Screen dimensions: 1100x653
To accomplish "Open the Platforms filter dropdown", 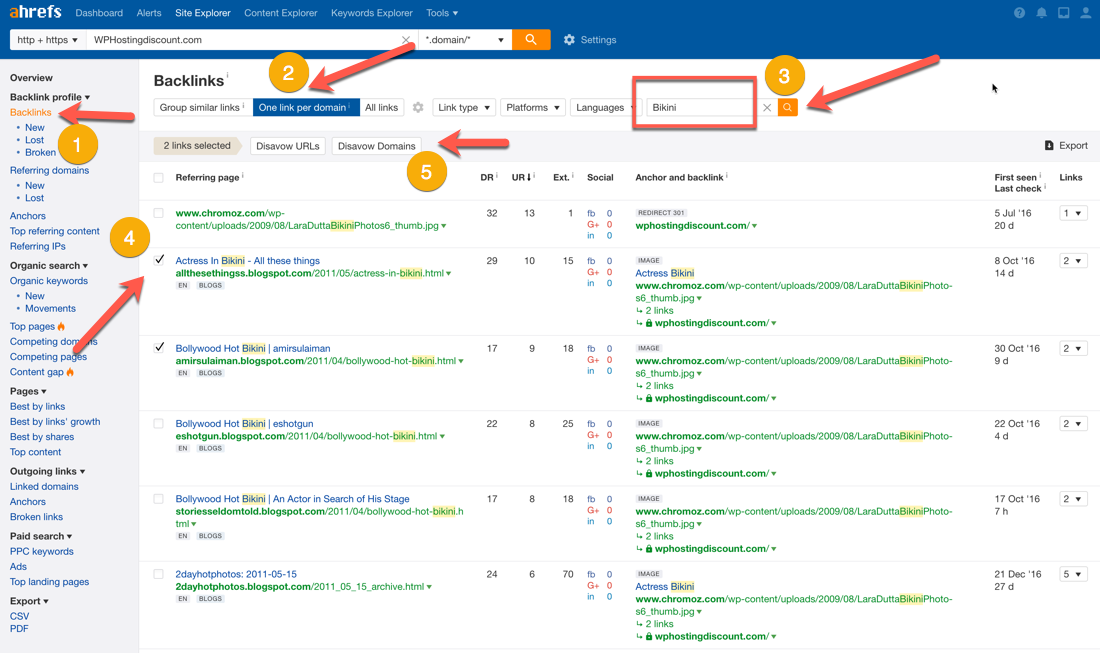I will click(533, 107).
